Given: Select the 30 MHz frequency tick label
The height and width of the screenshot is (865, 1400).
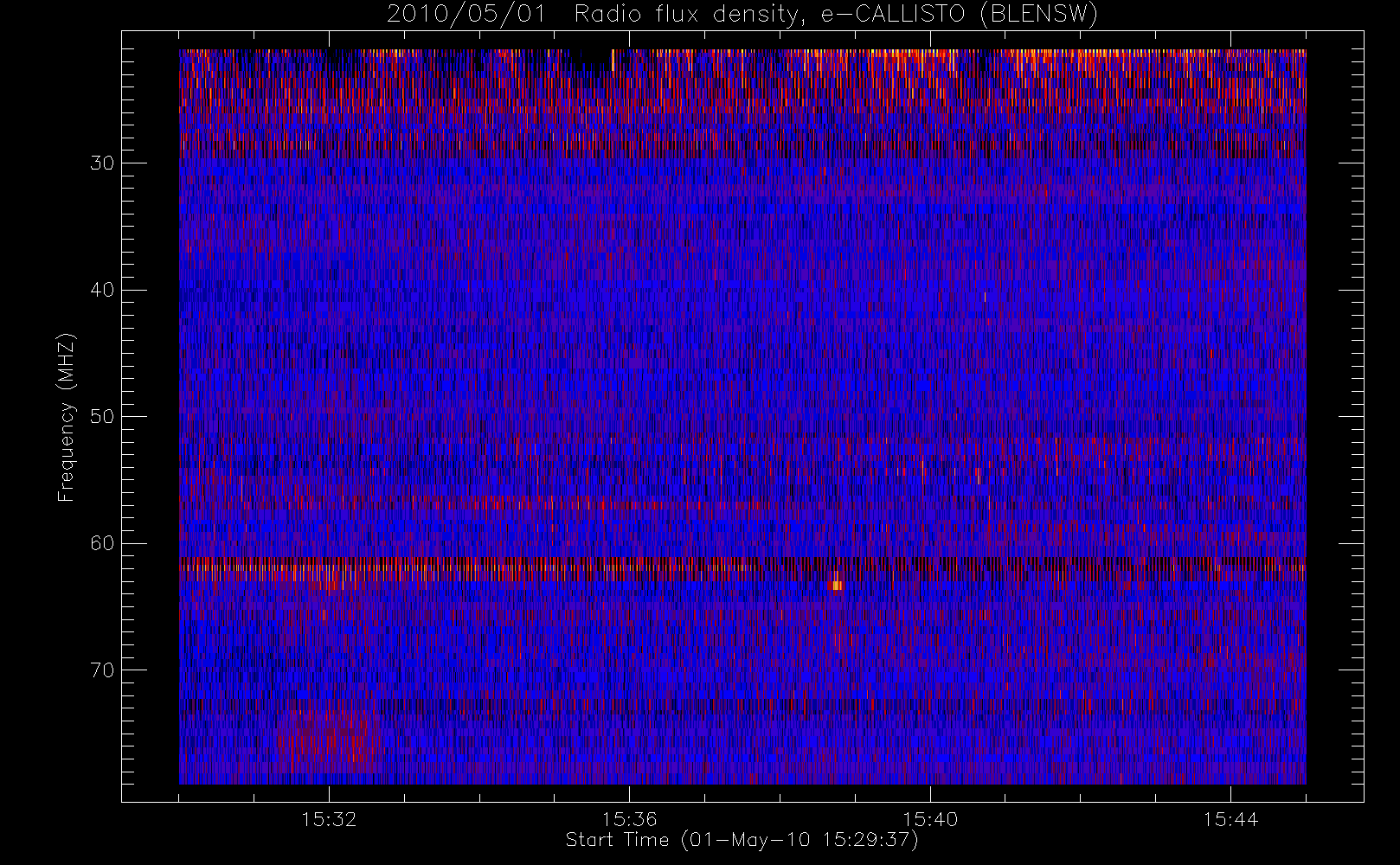Looking at the screenshot, I should click(x=102, y=163).
